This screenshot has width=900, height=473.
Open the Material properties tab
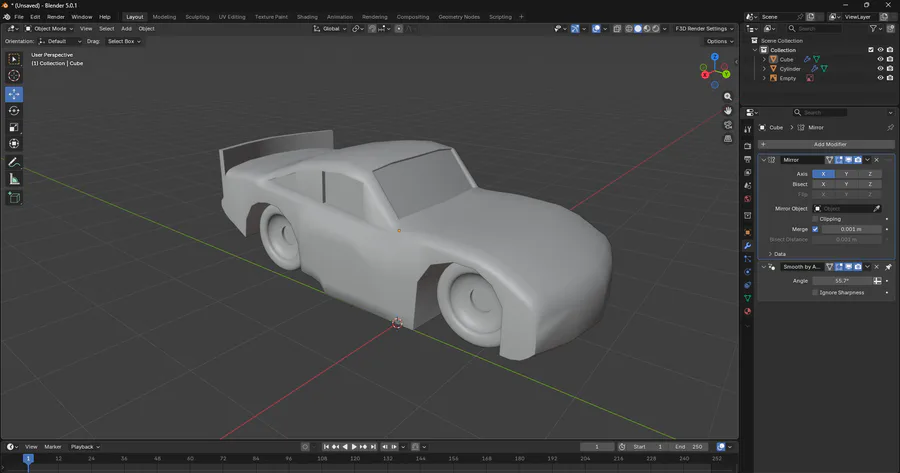pos(747,312)
